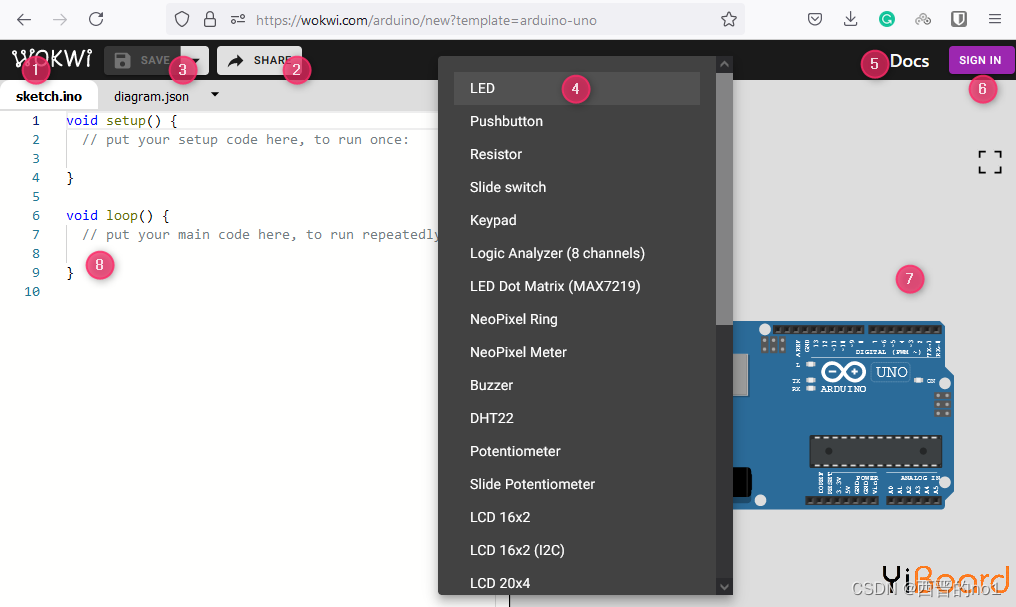Viewport: 1016px width, 607px height.
Task: Click the Arduino UNO board in simulator
Action: coord(843,415)
